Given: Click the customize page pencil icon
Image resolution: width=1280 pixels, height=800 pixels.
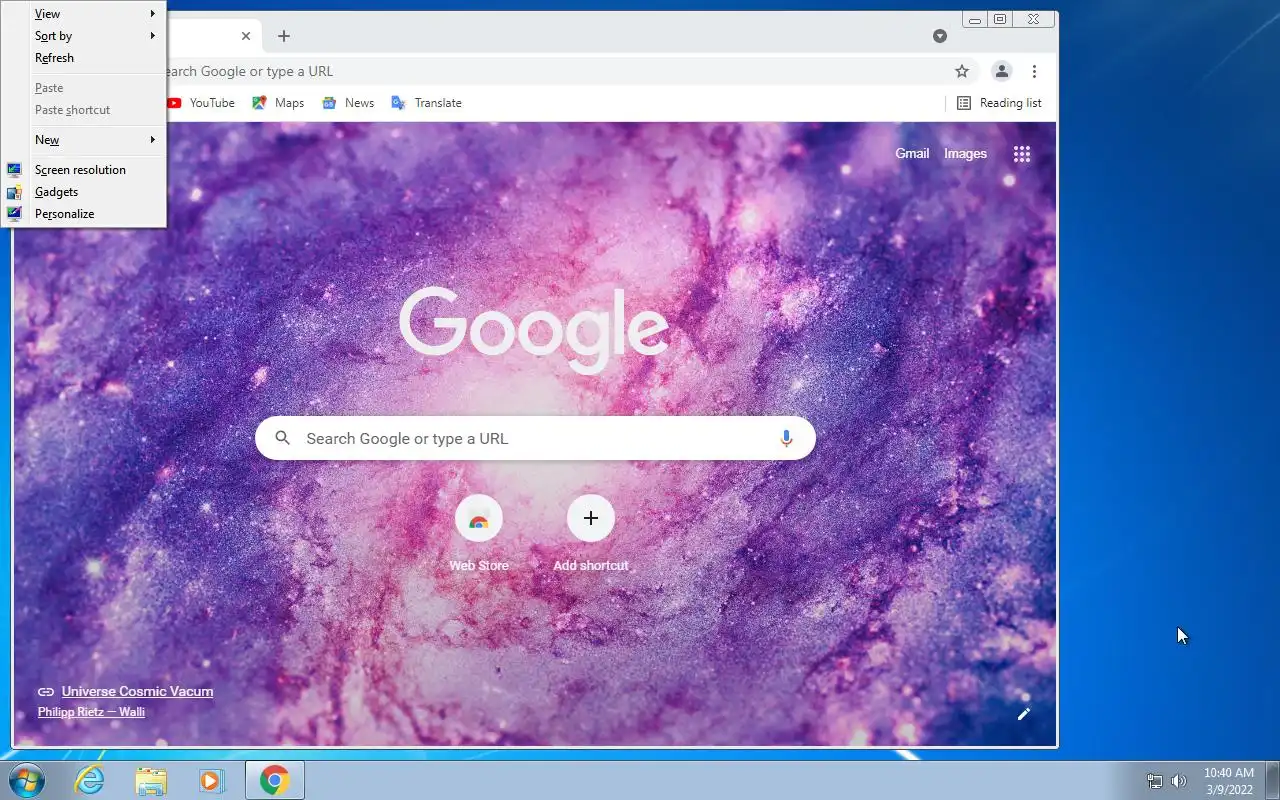Looking at the screenshot, I should pyautogui.click(x=1024, y=714).
